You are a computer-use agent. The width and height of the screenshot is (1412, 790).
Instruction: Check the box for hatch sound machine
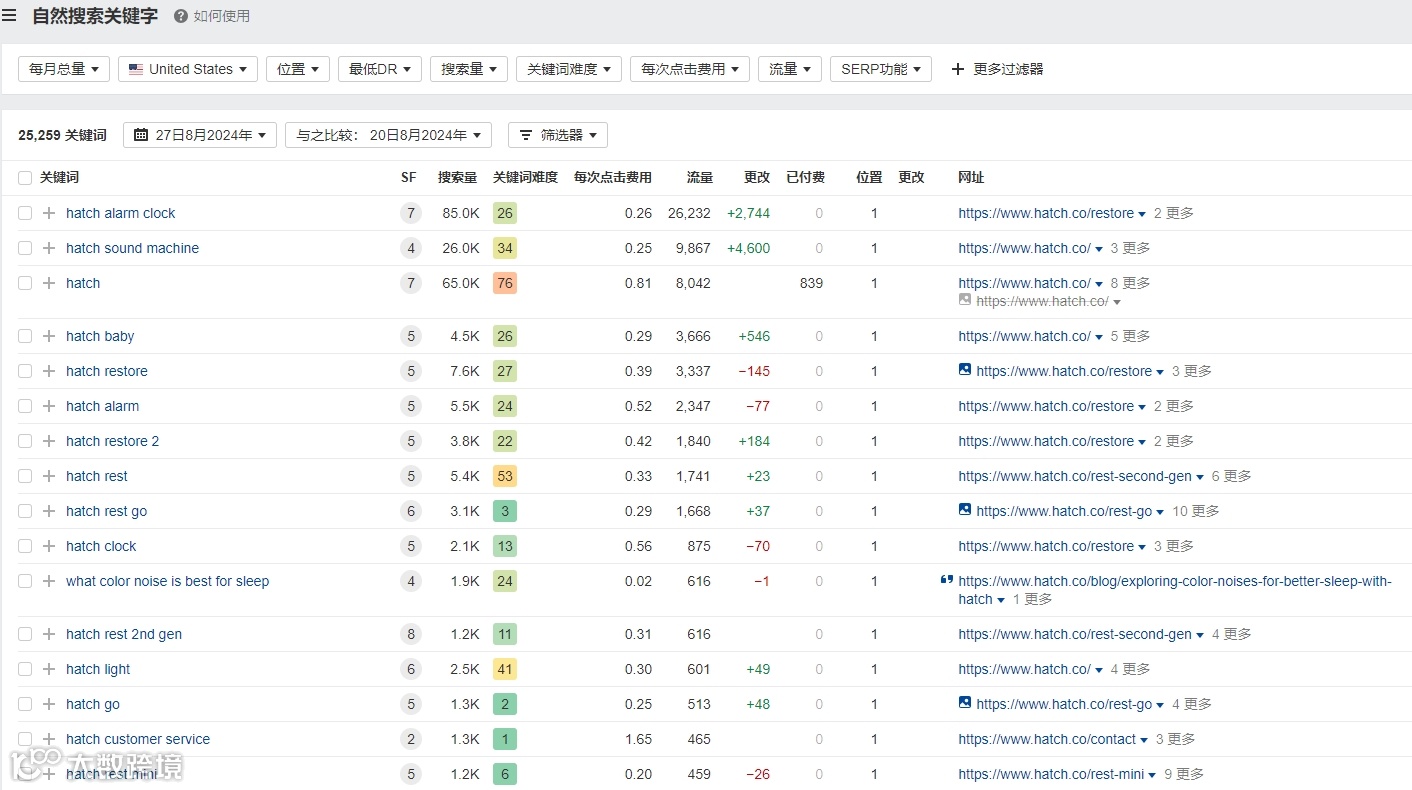[x=25, y=248]
